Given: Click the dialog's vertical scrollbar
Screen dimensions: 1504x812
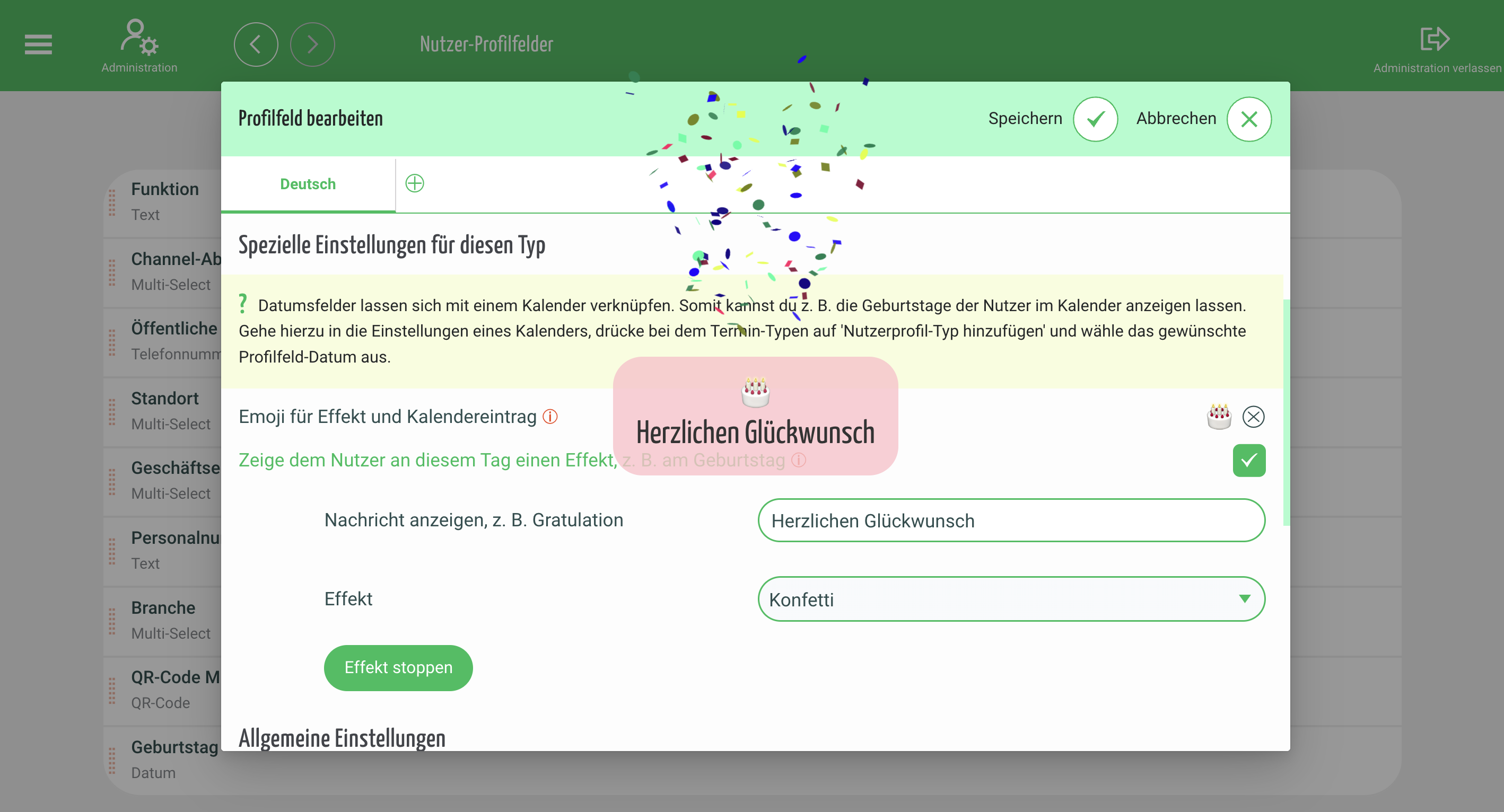Looking at the screenshot, I should [x=1286, y=412].
